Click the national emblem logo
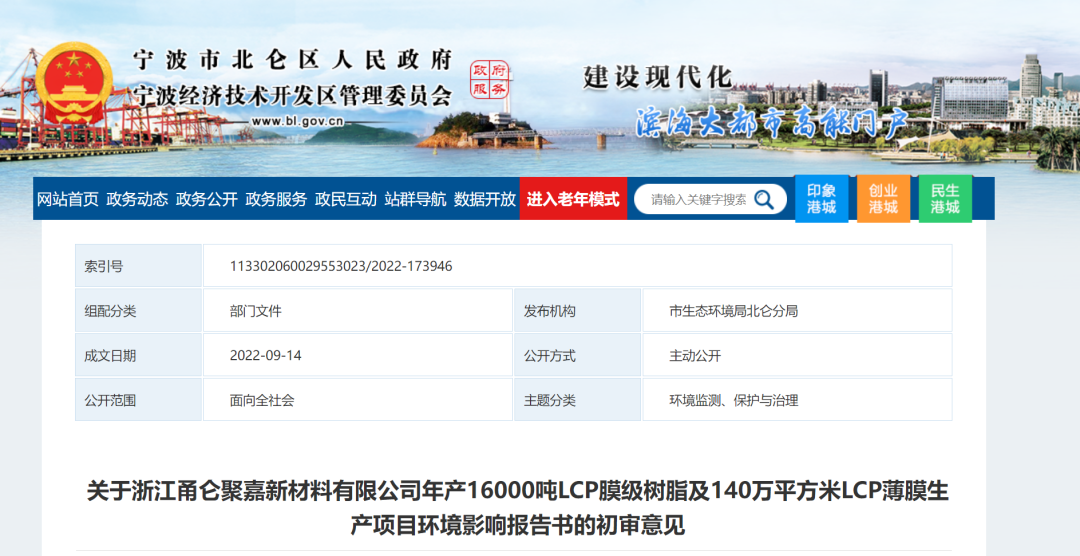 74,83
